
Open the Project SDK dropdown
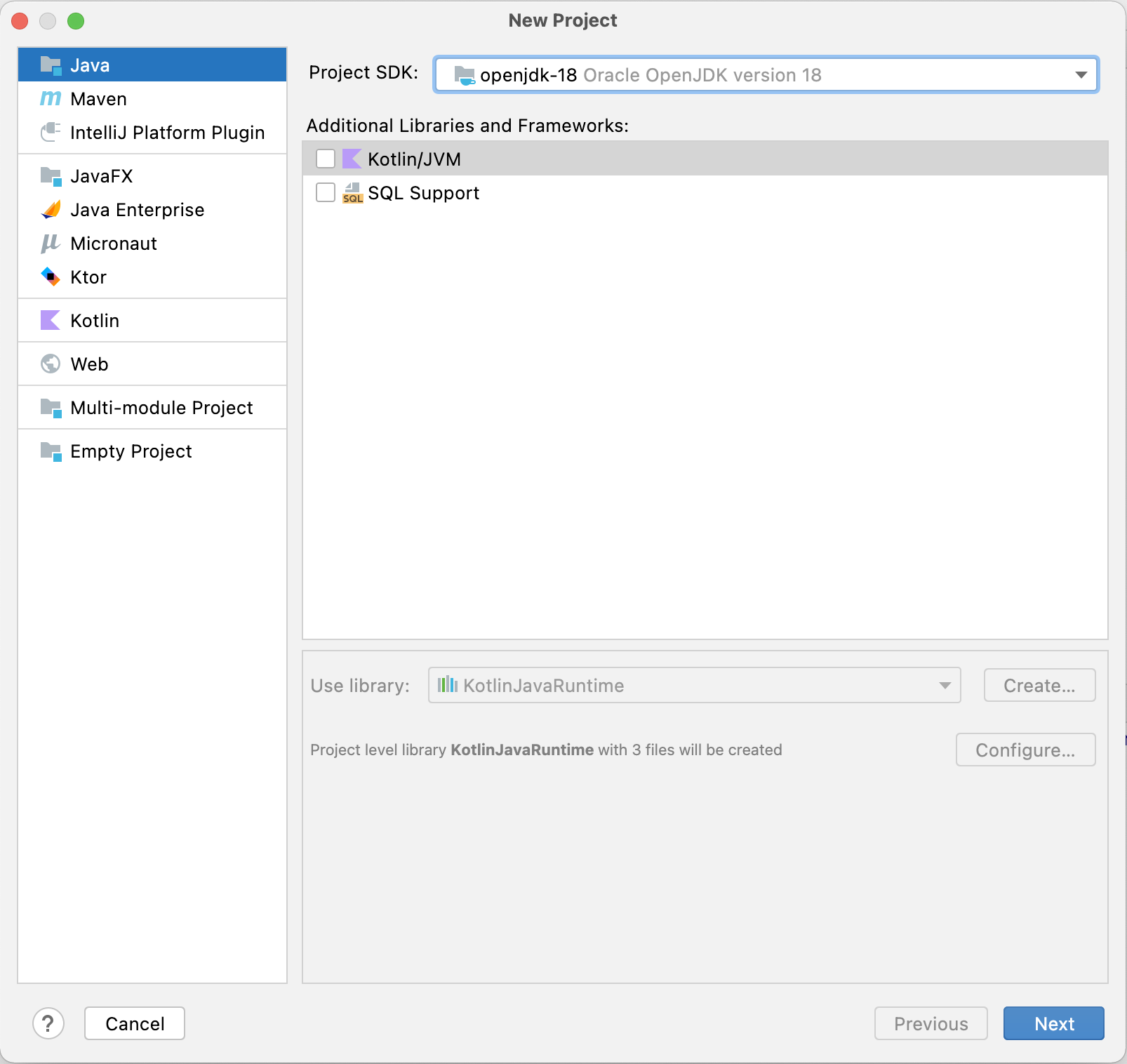[766, 75]
